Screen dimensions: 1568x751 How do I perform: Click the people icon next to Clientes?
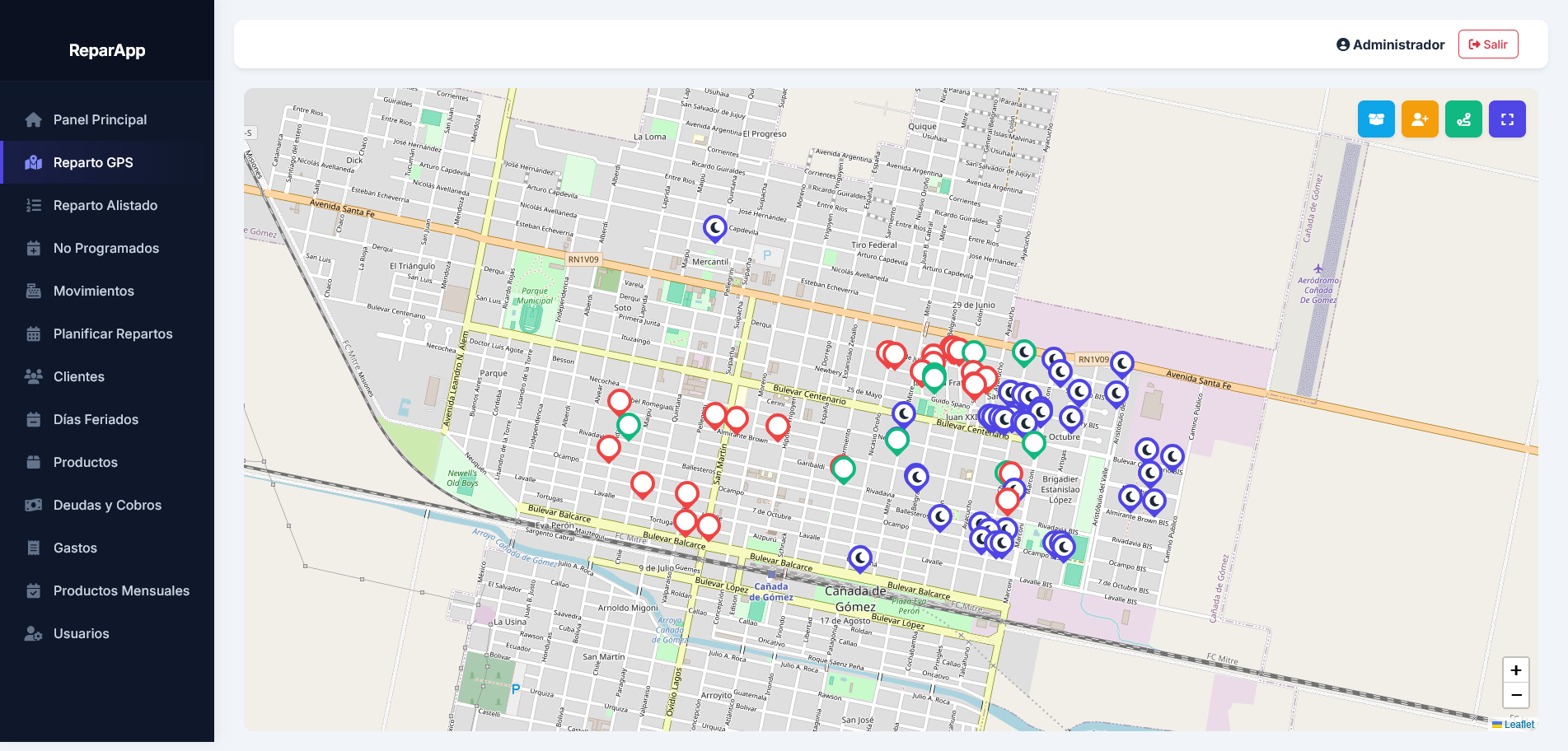pos(34,377)
